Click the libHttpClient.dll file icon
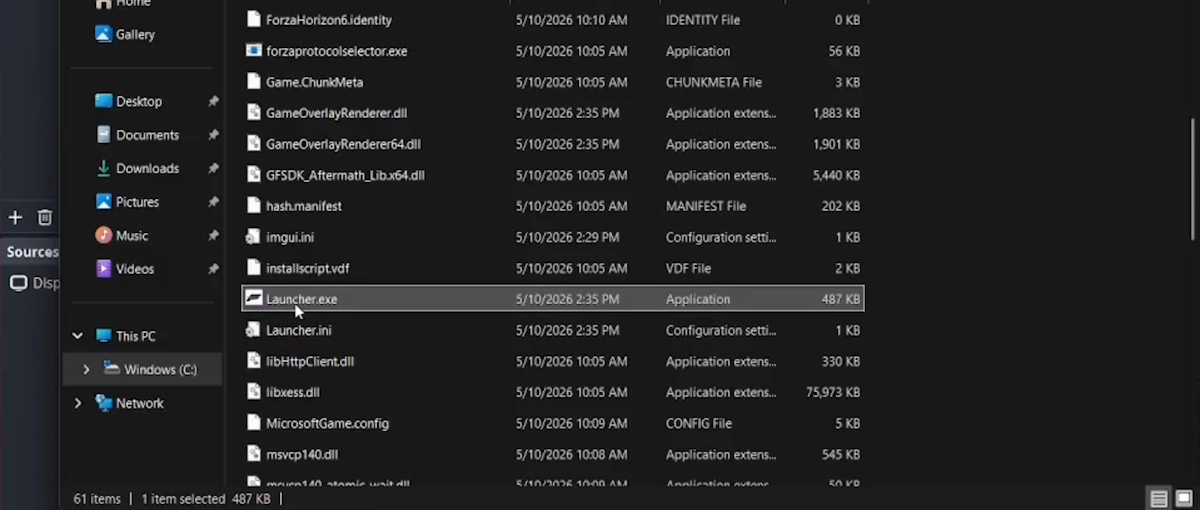1200x510 pixels. (x=254, y=361)
